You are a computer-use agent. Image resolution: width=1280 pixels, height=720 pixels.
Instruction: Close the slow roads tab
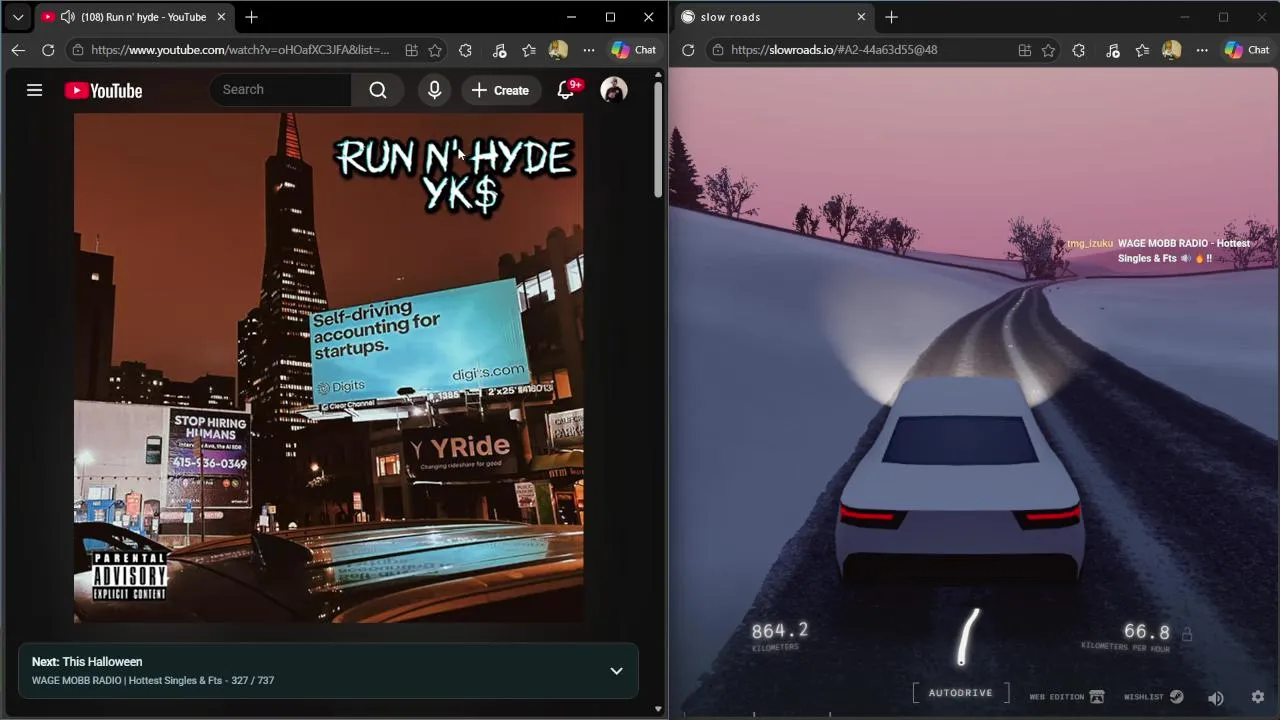coord(861,17)
